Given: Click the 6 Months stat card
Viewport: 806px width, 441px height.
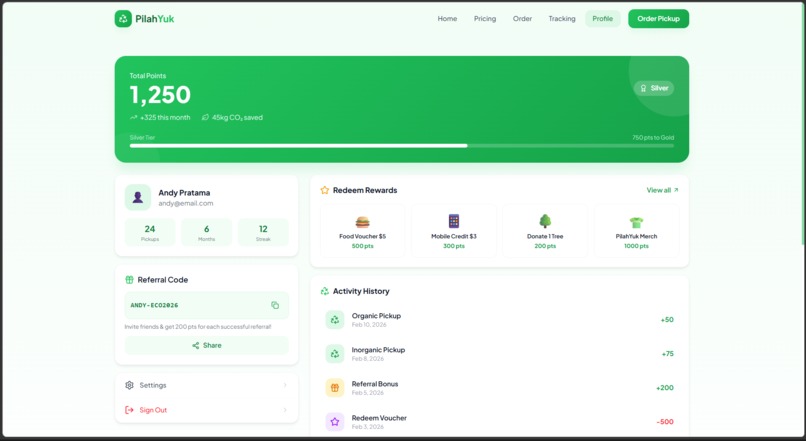Looking at the screenshot, I should click(x=207, y=232).
